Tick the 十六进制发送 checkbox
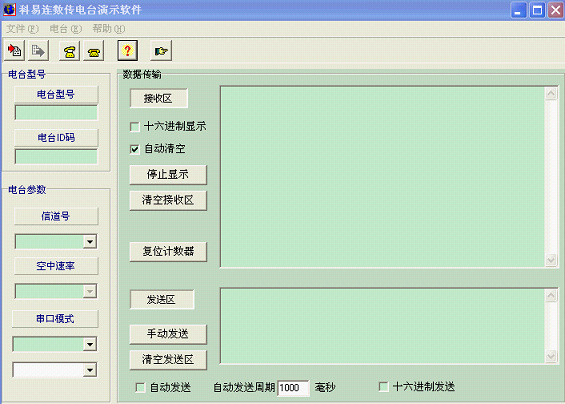The width and height of the screenshot is (565, 404). tap(384, 387)
